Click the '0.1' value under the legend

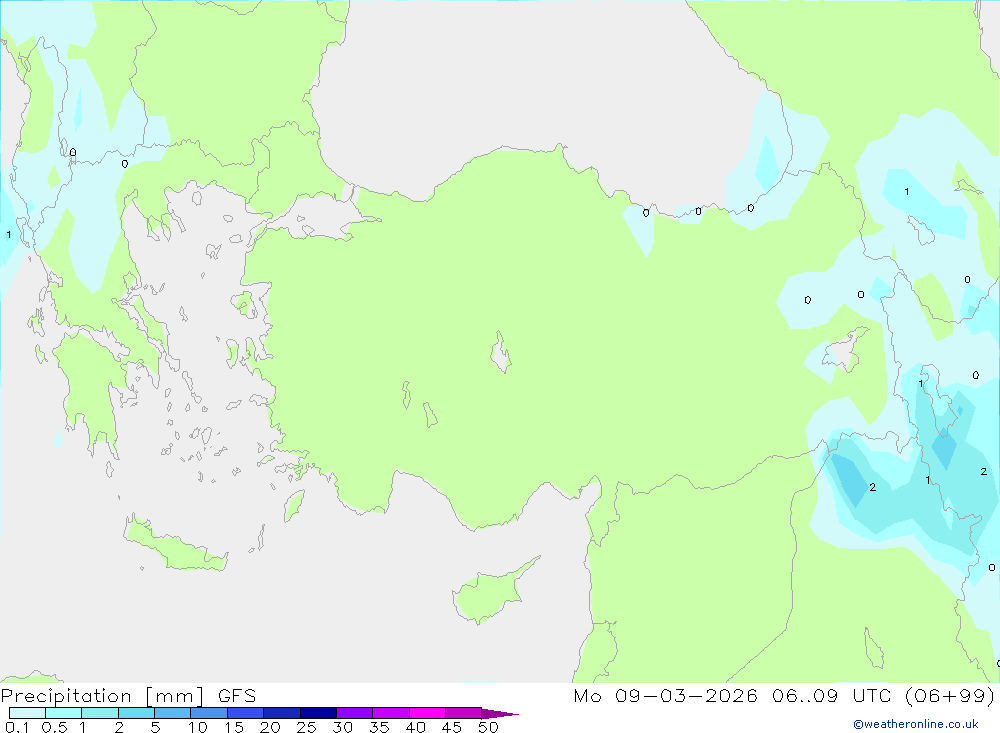pyautogui.click(x=17, y=727)
